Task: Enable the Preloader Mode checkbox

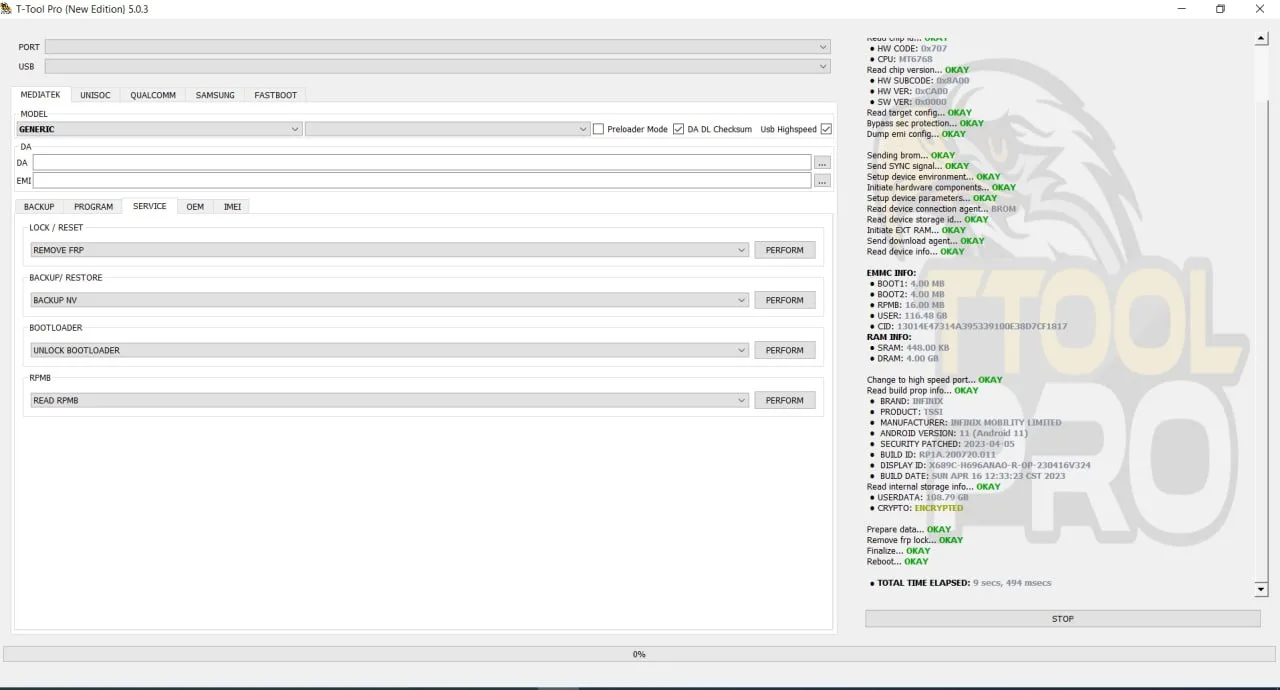Action: pyautogui.click(x=598, y=129)
